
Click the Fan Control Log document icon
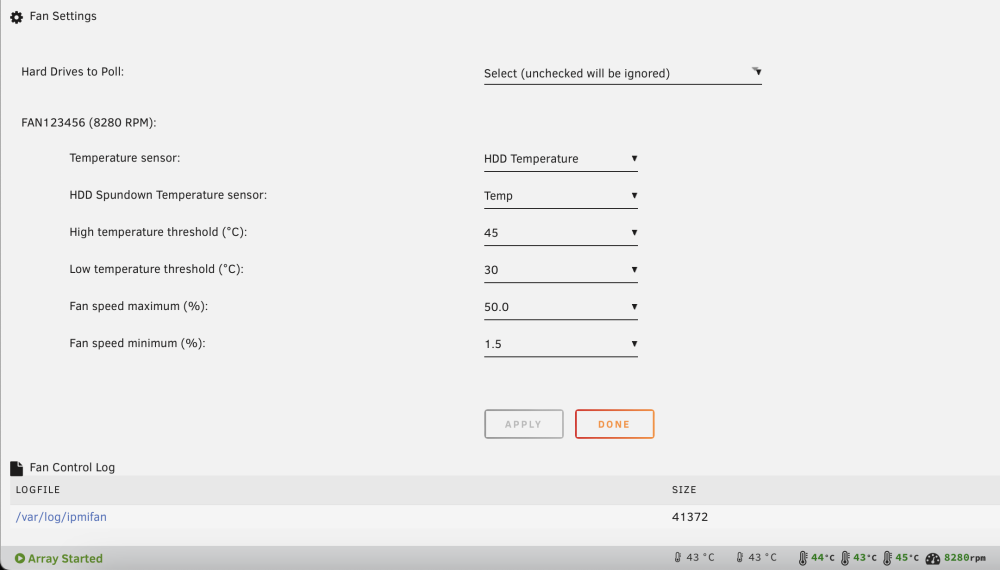pos(17,468)
